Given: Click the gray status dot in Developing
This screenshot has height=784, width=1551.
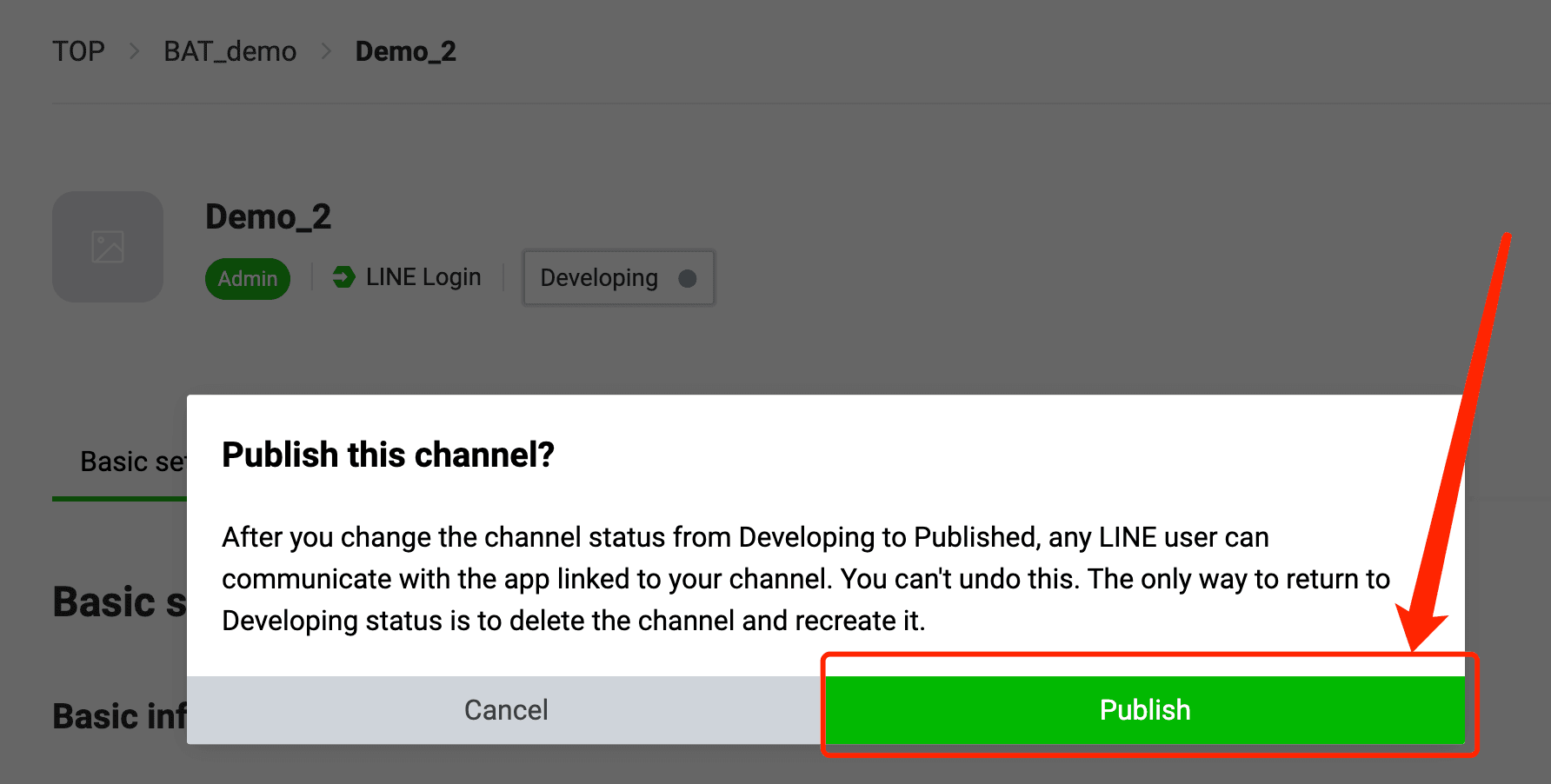Looking at the screenshot, I should 688,278.
